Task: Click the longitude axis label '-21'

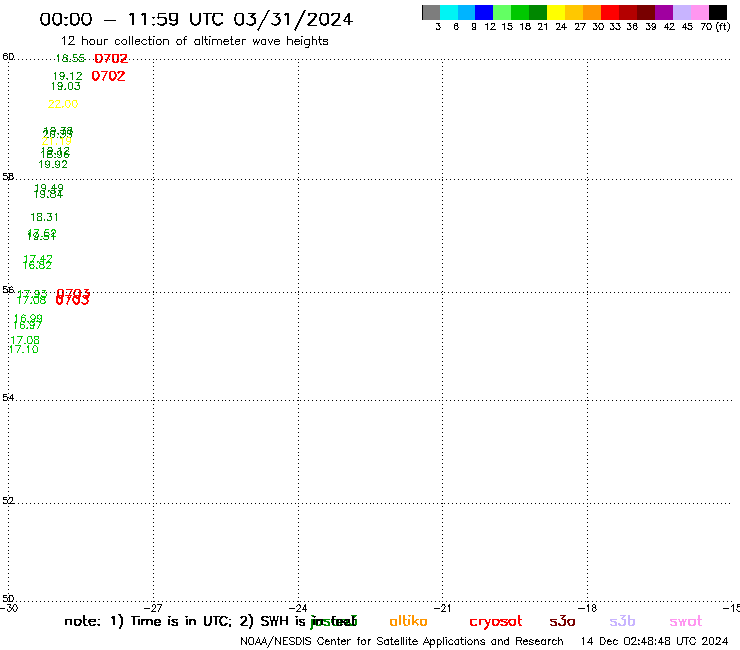Action: coord(443,608)
